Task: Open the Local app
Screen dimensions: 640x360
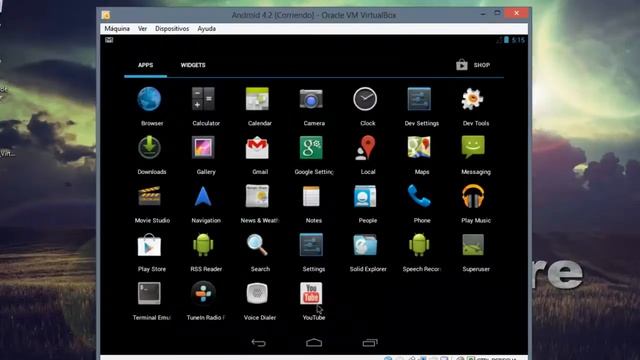Action: click(x=365, y=148)
